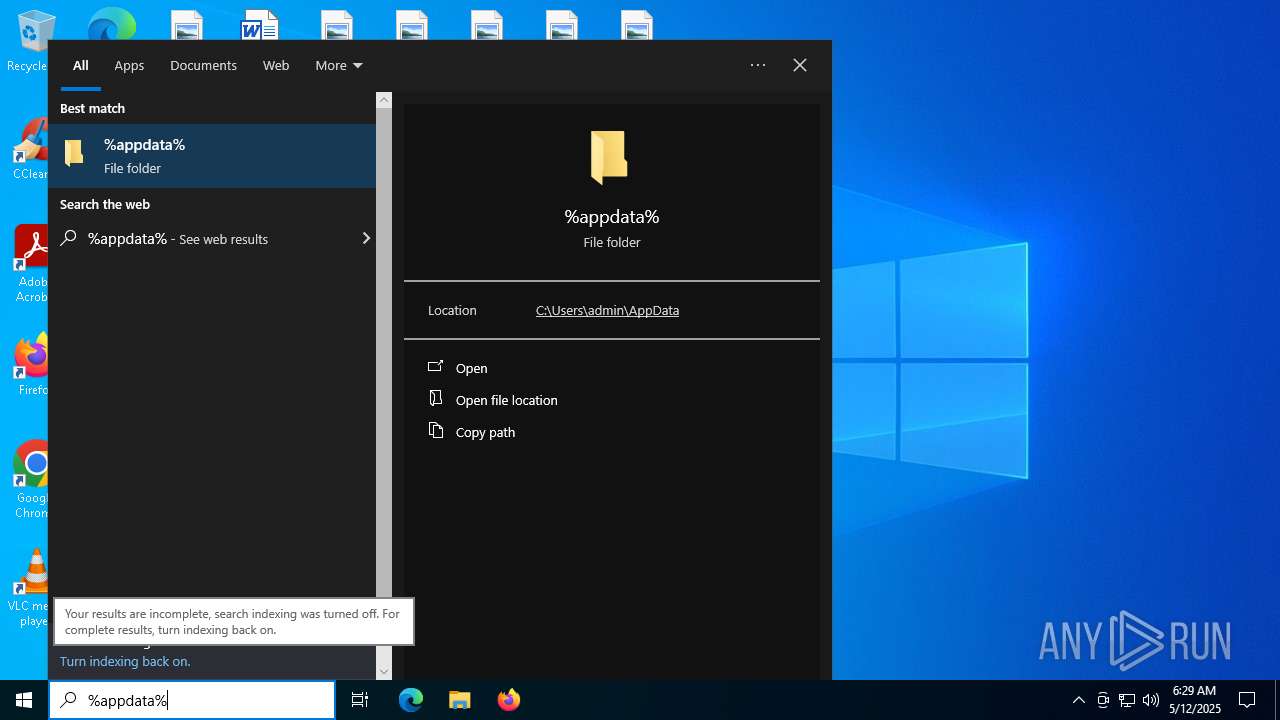This screenshot has height=720, width=1280.
Task: Select the Adobe Acrobat desktop shortcut
Action: coord(32,264)
